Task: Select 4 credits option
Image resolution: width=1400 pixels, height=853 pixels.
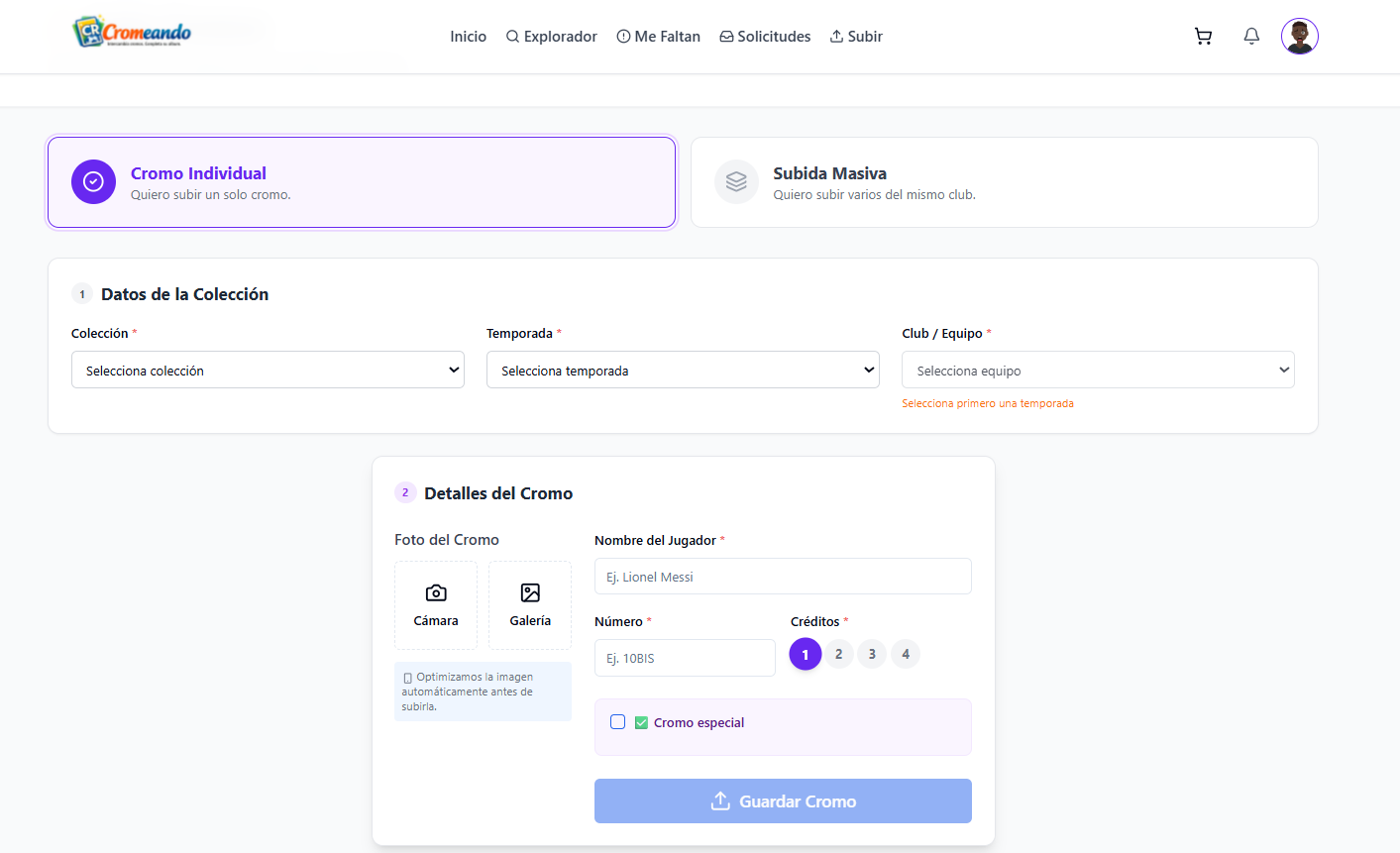Action: click(906, 654)
